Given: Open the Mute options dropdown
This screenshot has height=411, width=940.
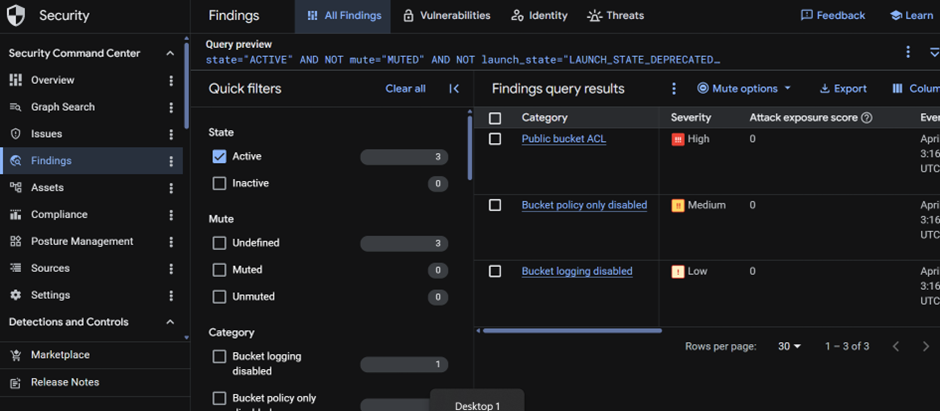Looking at the screenshot, I should (744, 89).
